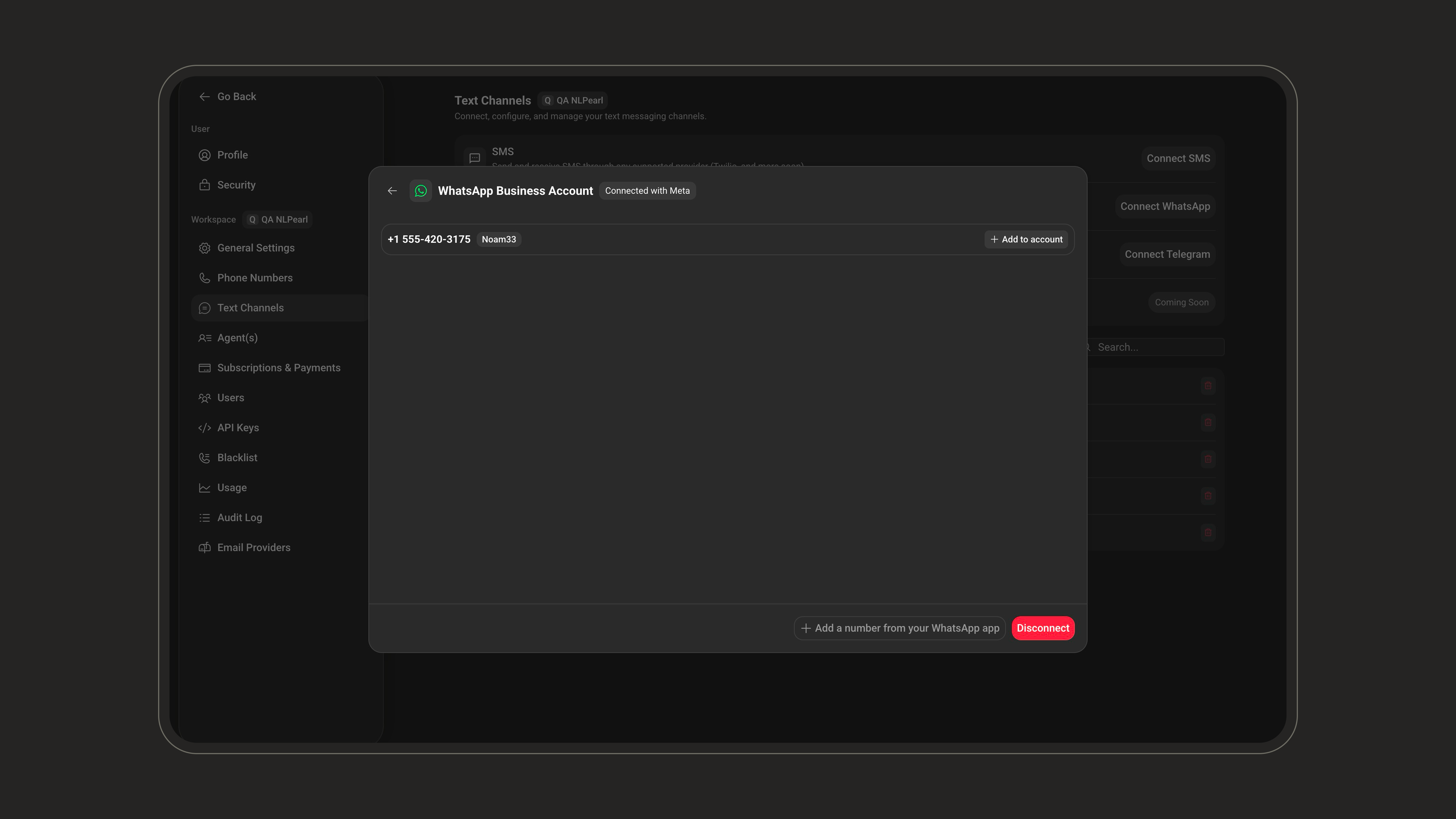Click the Connected with Meta badge

647,191
